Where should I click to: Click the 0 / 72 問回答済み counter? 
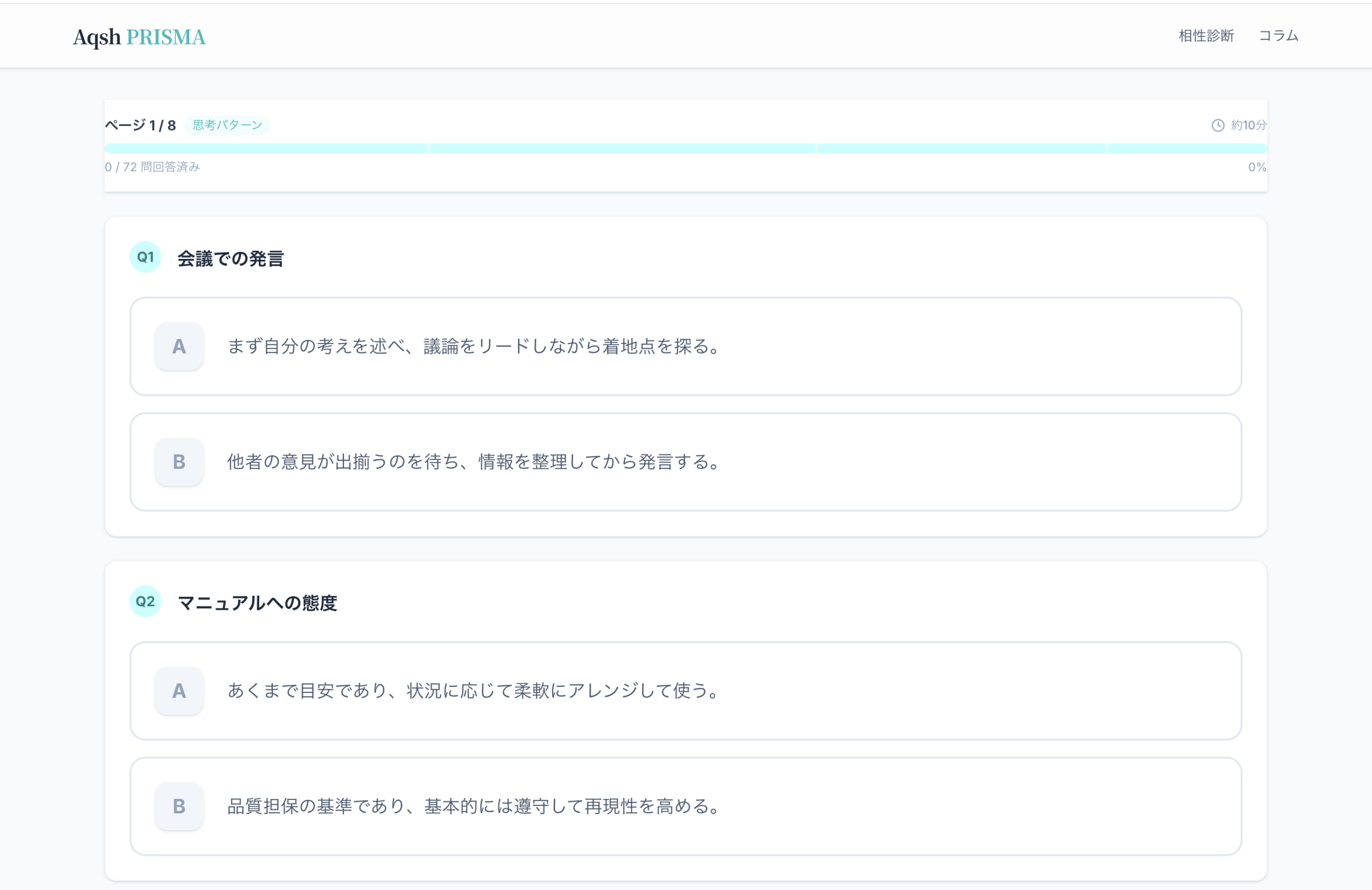tap(152, 167)
